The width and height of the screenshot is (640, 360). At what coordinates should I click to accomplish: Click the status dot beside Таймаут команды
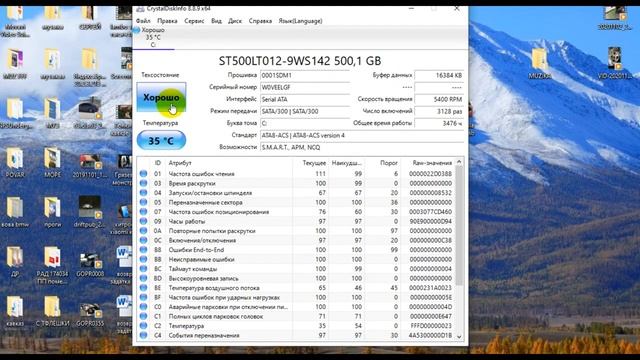click(143, 269)
